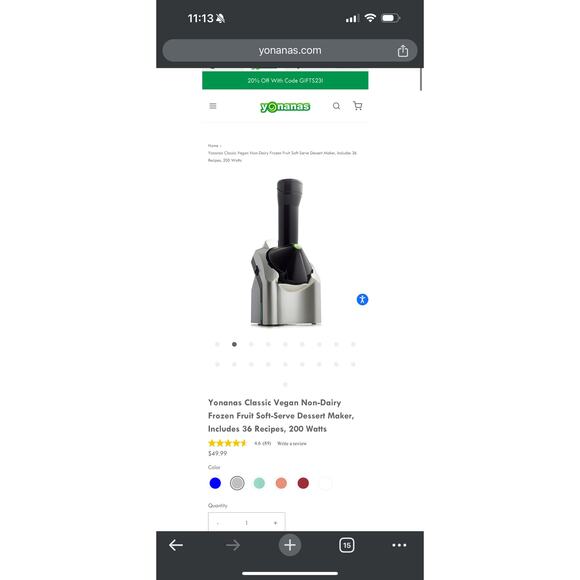Select the silver color option

tap(237, 483)
